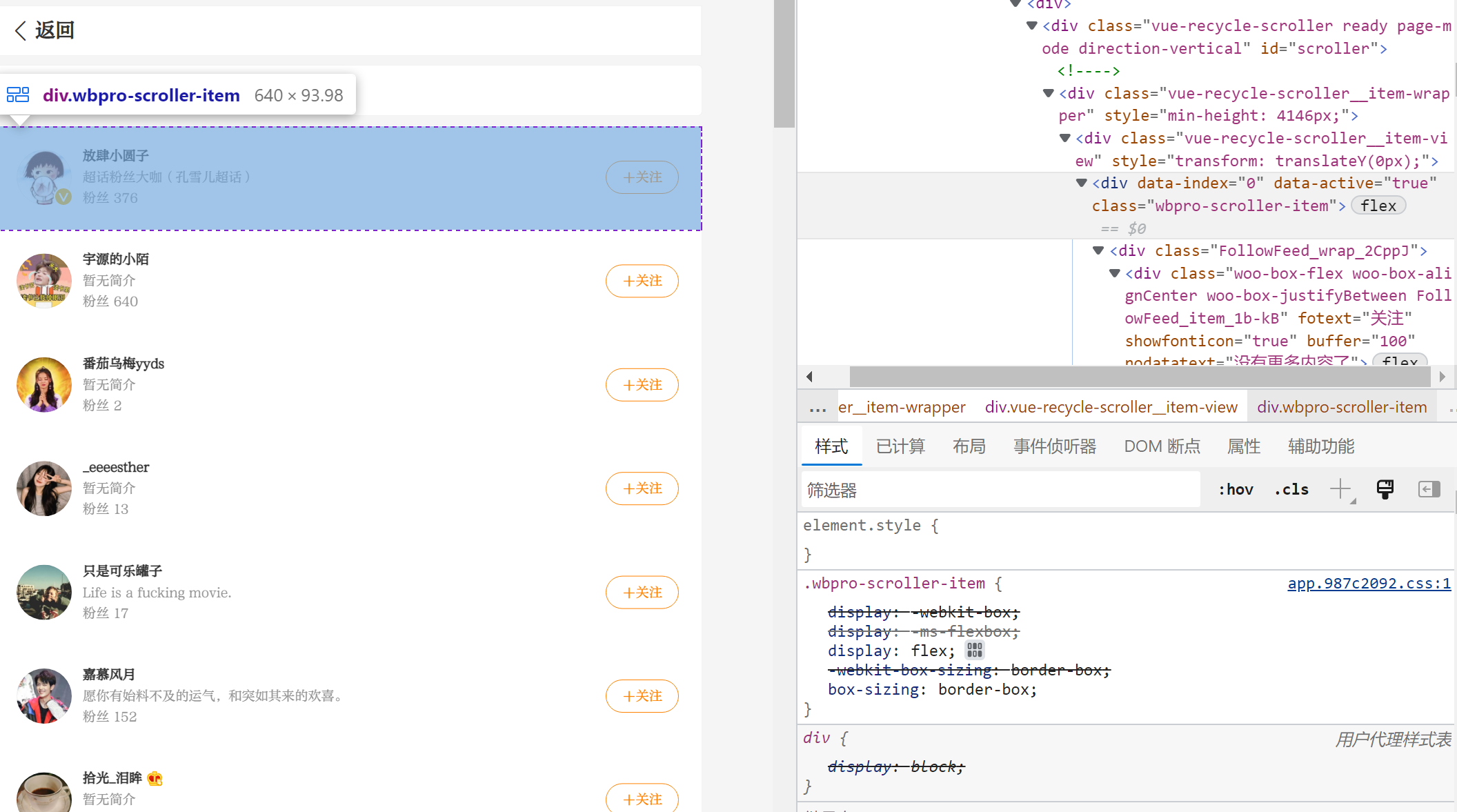The height and width of the screenshot is (812, 1457).
Task: Select breadcrumb div.wbpro-scroller-item
Action: [1342, 407]
